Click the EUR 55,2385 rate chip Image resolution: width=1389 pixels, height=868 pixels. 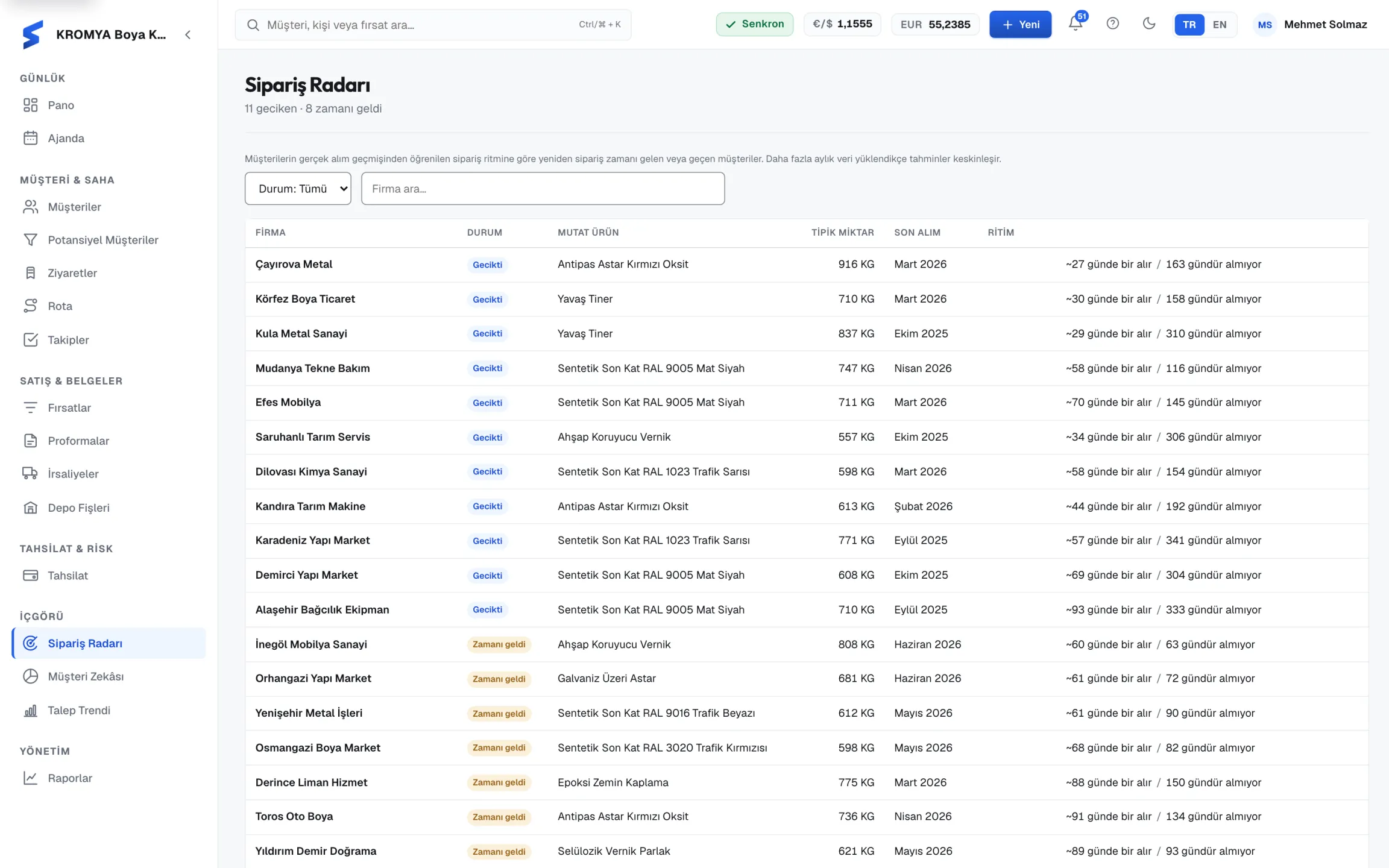935,24
